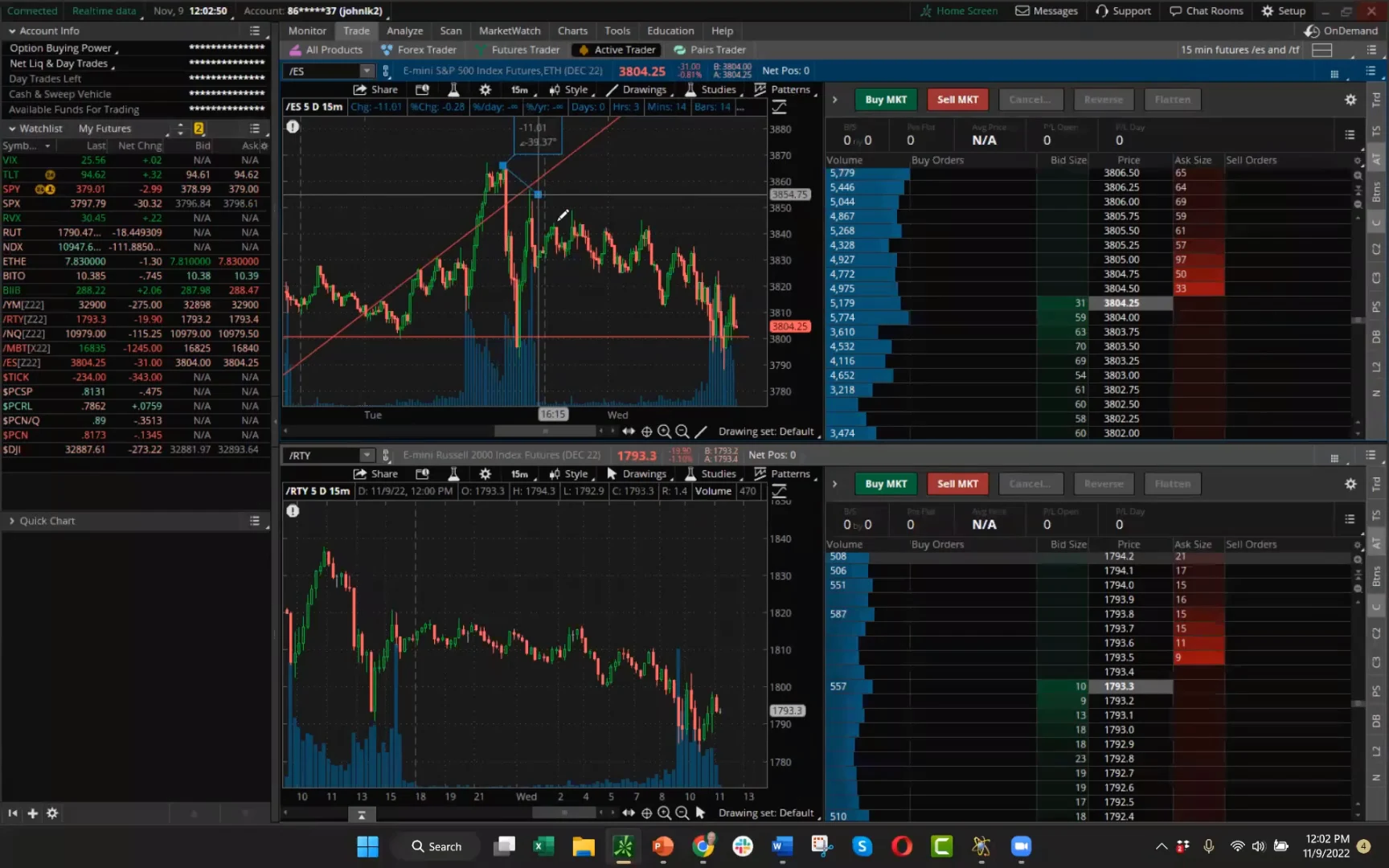The image size is (1389, 868).
Task: Expand the Quick Chart section
Action: [12, 521]
